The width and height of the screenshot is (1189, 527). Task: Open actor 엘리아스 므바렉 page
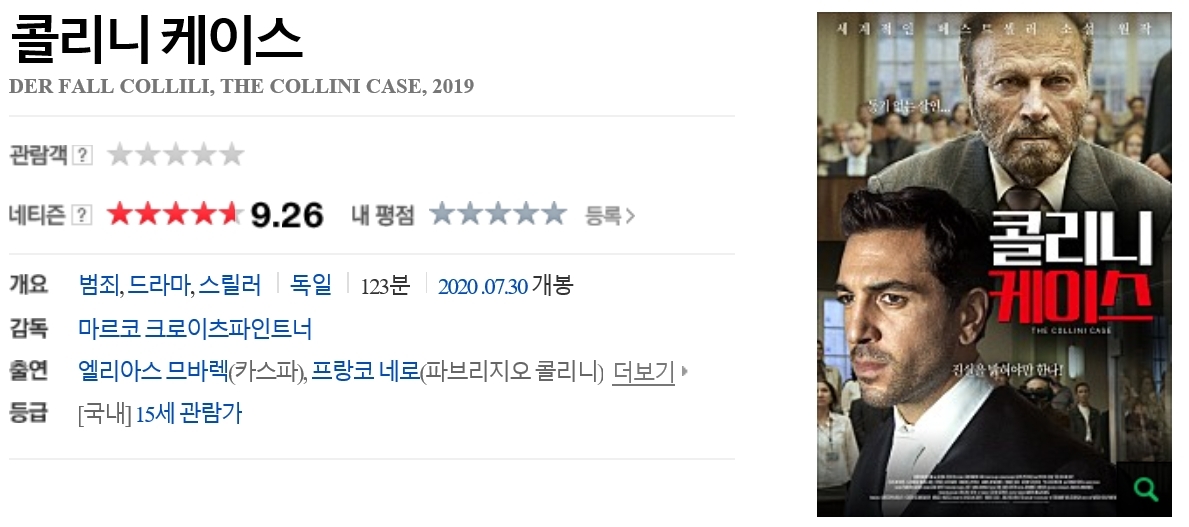(153, 371)
